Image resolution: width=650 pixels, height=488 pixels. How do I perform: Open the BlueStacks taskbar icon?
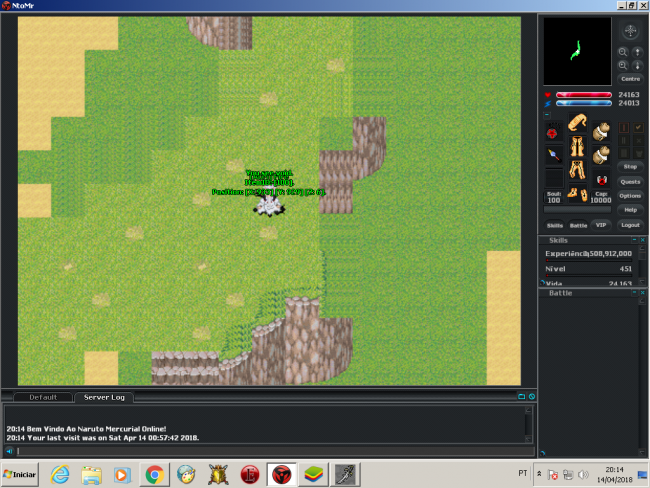click(x=314, y=474)
